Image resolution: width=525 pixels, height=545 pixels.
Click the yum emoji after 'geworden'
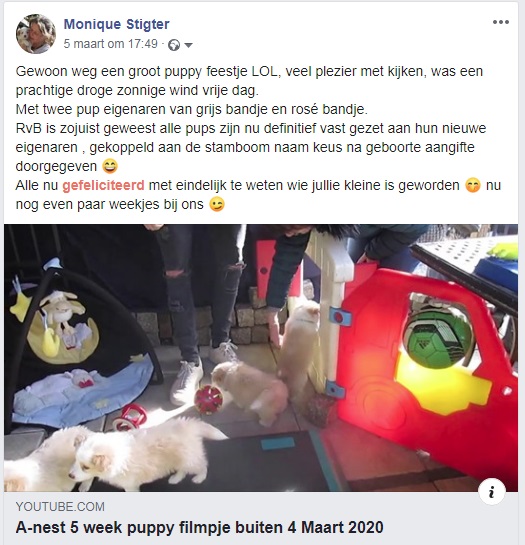coord(472,185)
